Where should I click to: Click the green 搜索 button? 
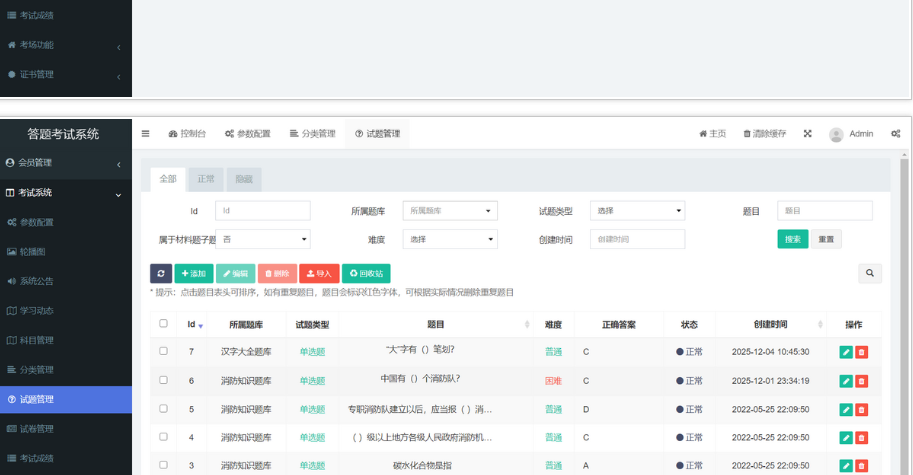[x=792, y=239]
